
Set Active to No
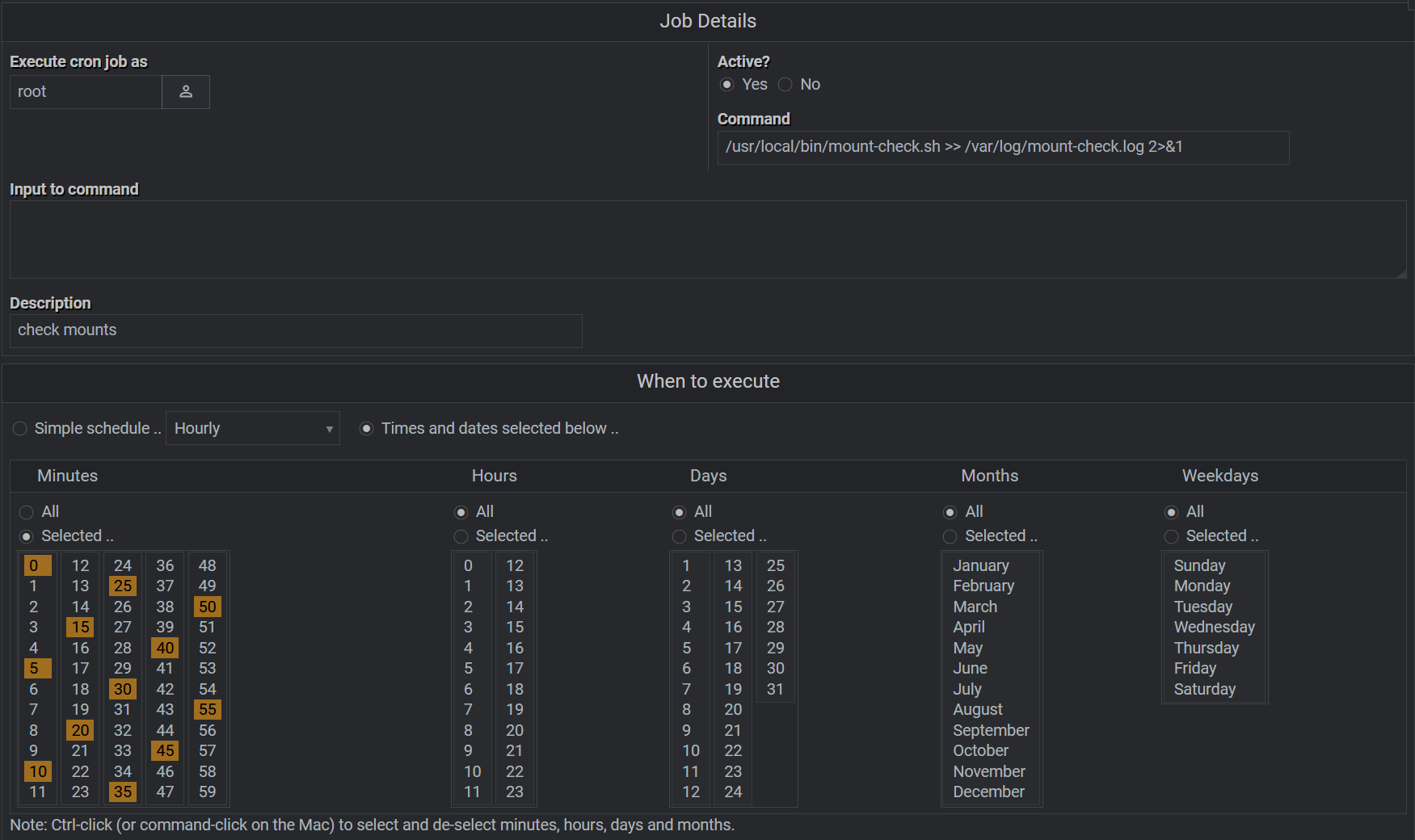[785, 85]
